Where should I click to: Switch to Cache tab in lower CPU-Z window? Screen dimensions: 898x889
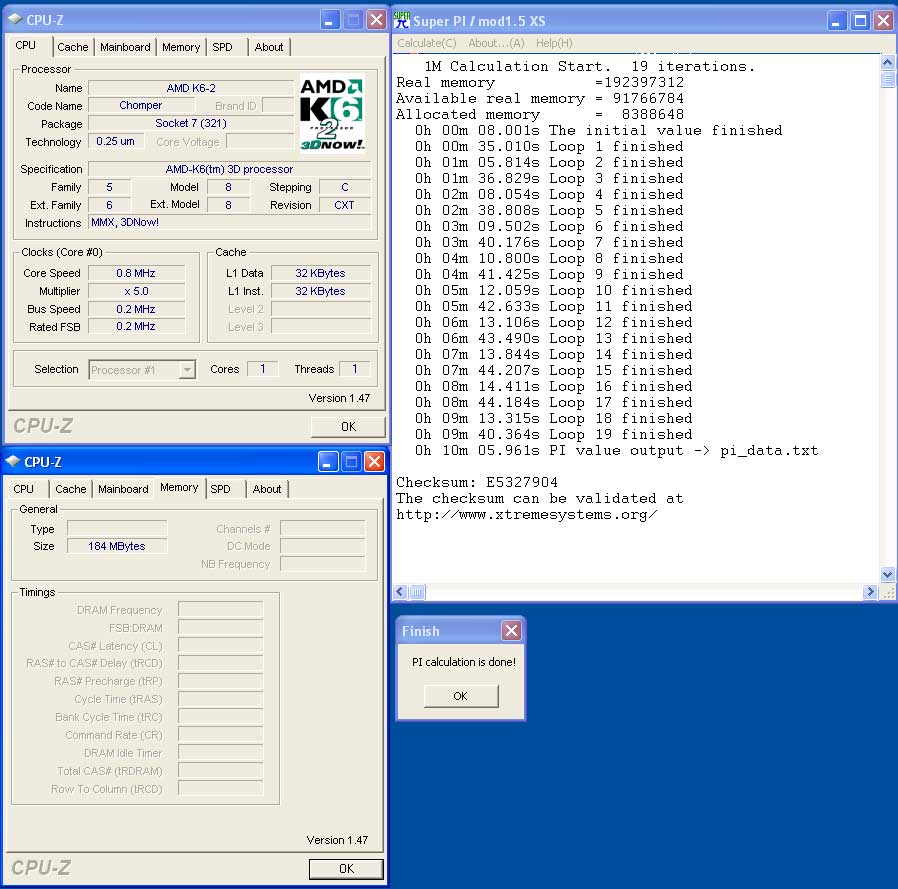(x=70, y=489)
